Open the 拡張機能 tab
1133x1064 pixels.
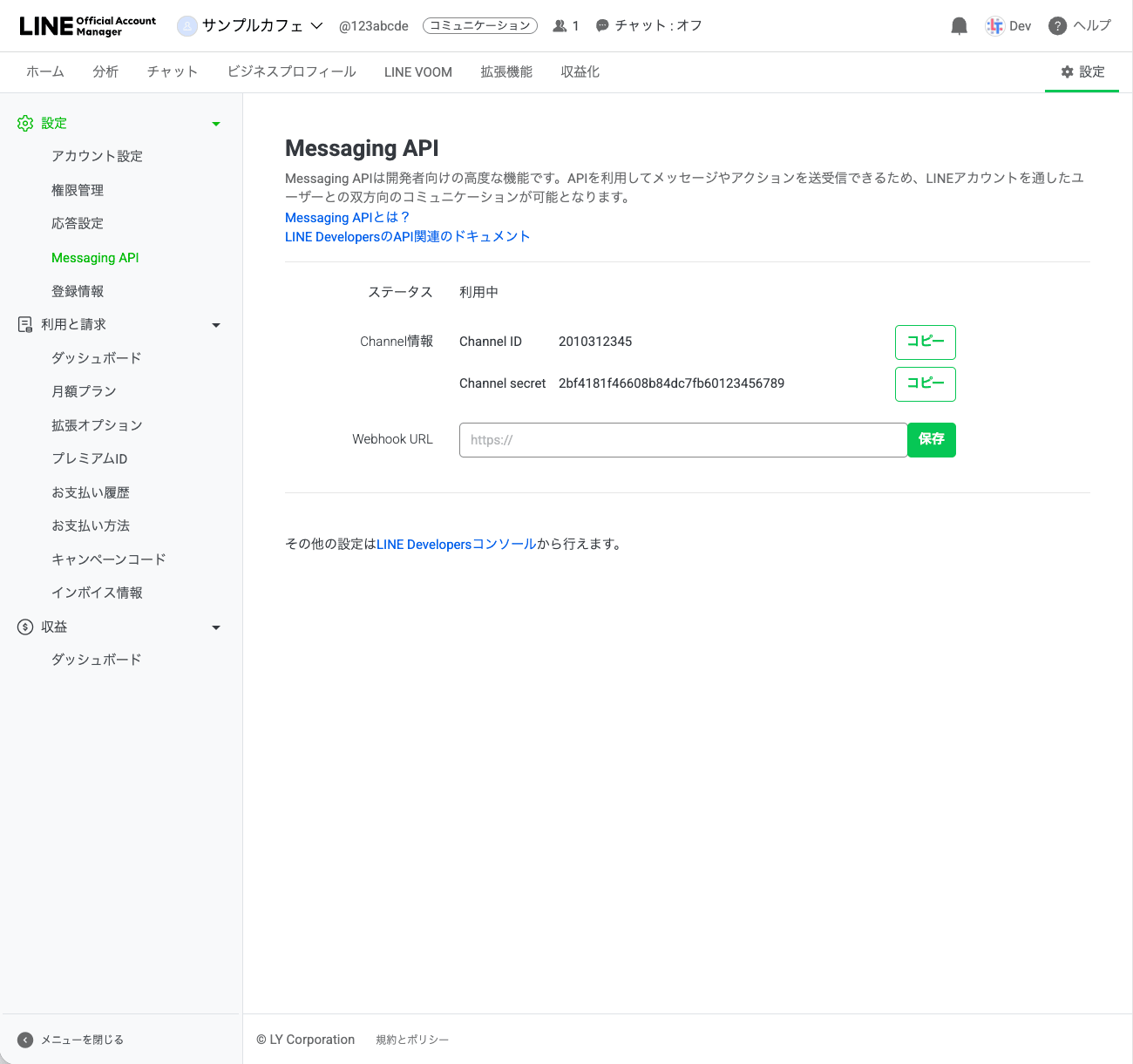(506, 72)
